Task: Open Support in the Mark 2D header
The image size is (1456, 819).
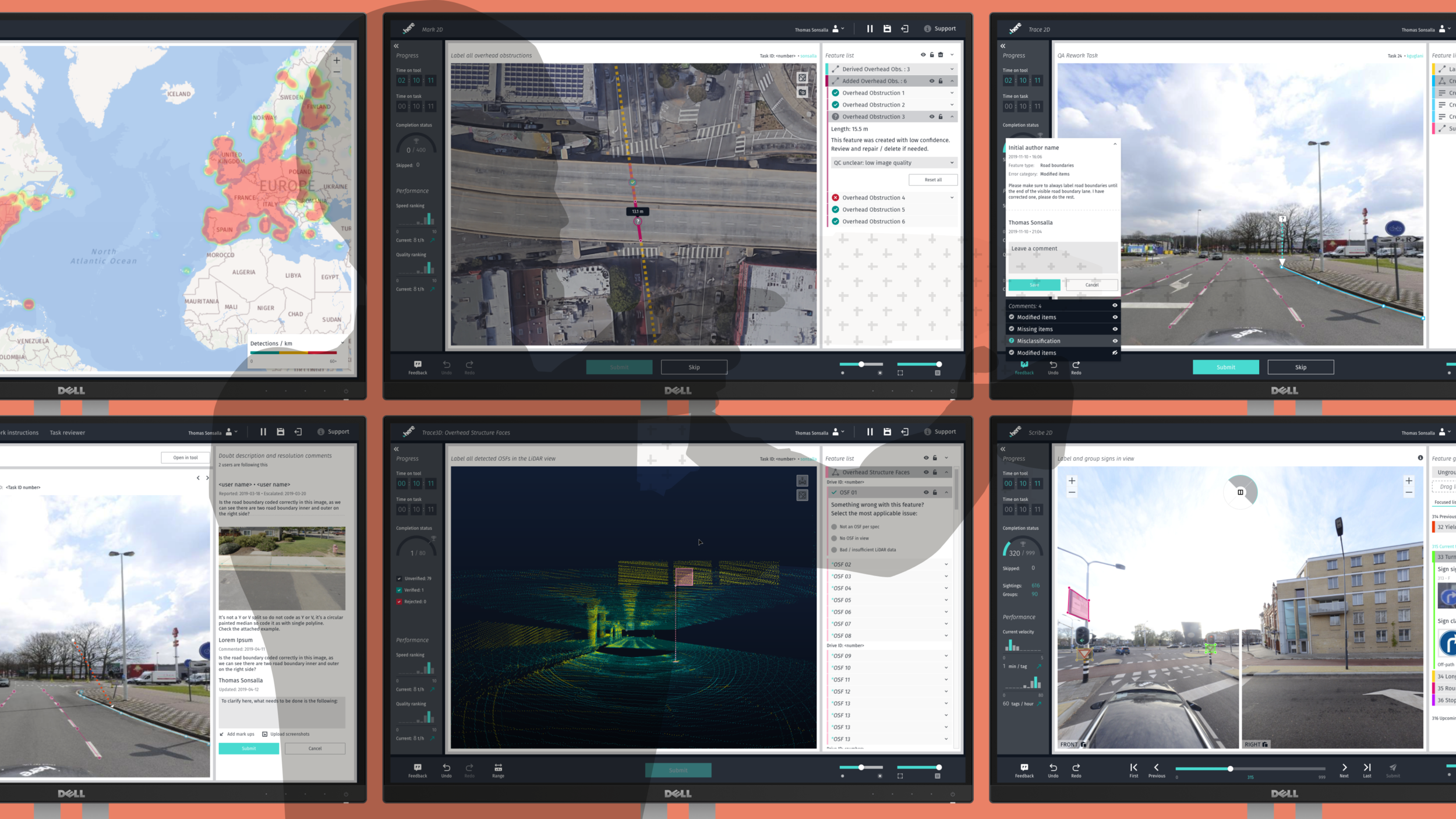Action: click(940, 29)
